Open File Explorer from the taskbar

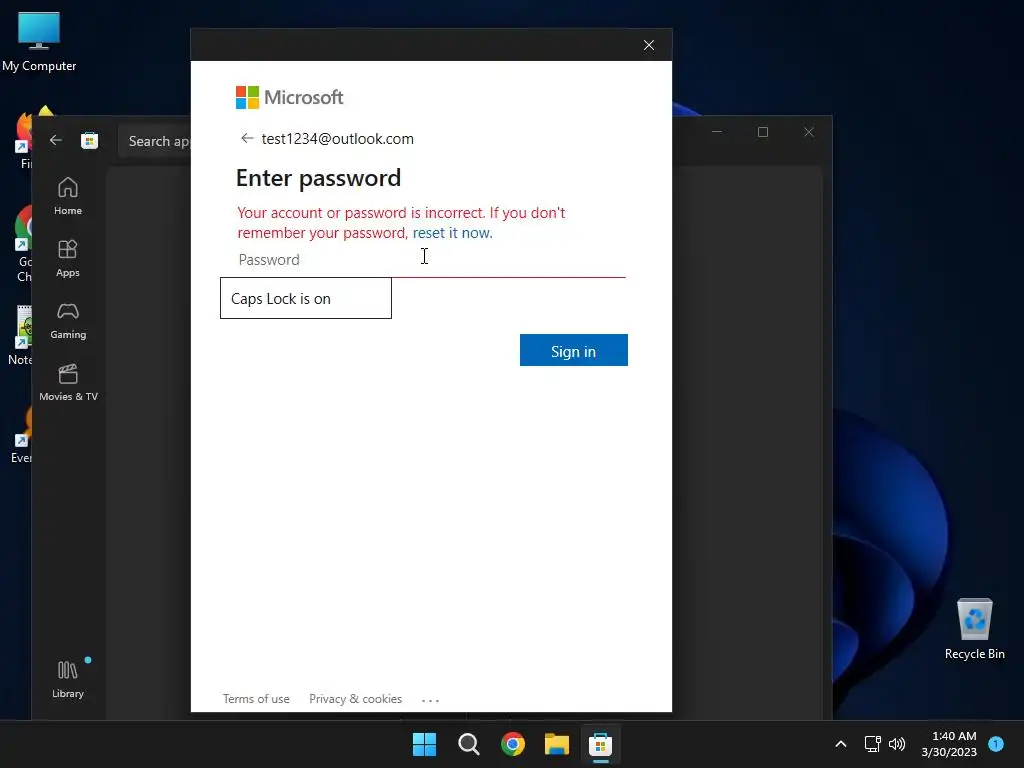coord(556,744)
